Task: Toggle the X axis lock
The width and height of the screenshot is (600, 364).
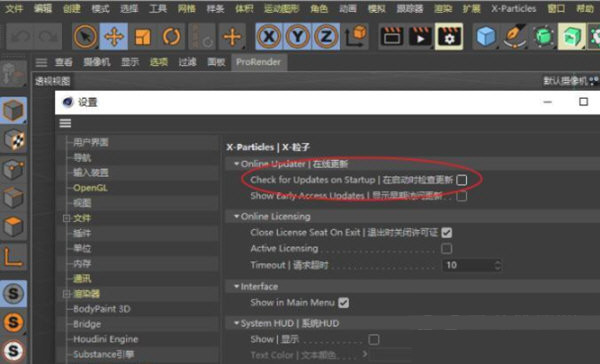Action: [x=269, y=37]
